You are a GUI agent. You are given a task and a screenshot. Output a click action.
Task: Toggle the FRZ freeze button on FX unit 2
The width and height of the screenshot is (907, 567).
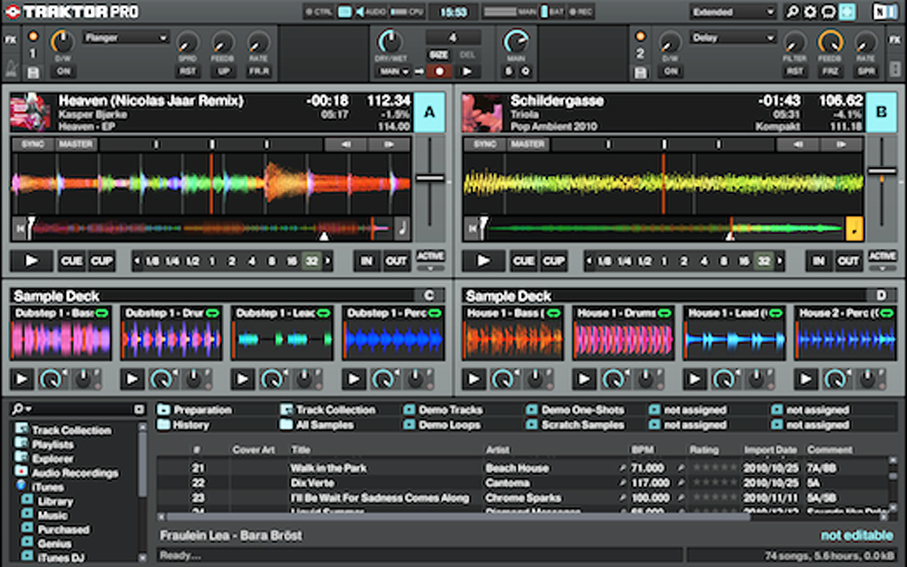pyautogui.click(x=830, y=72)
